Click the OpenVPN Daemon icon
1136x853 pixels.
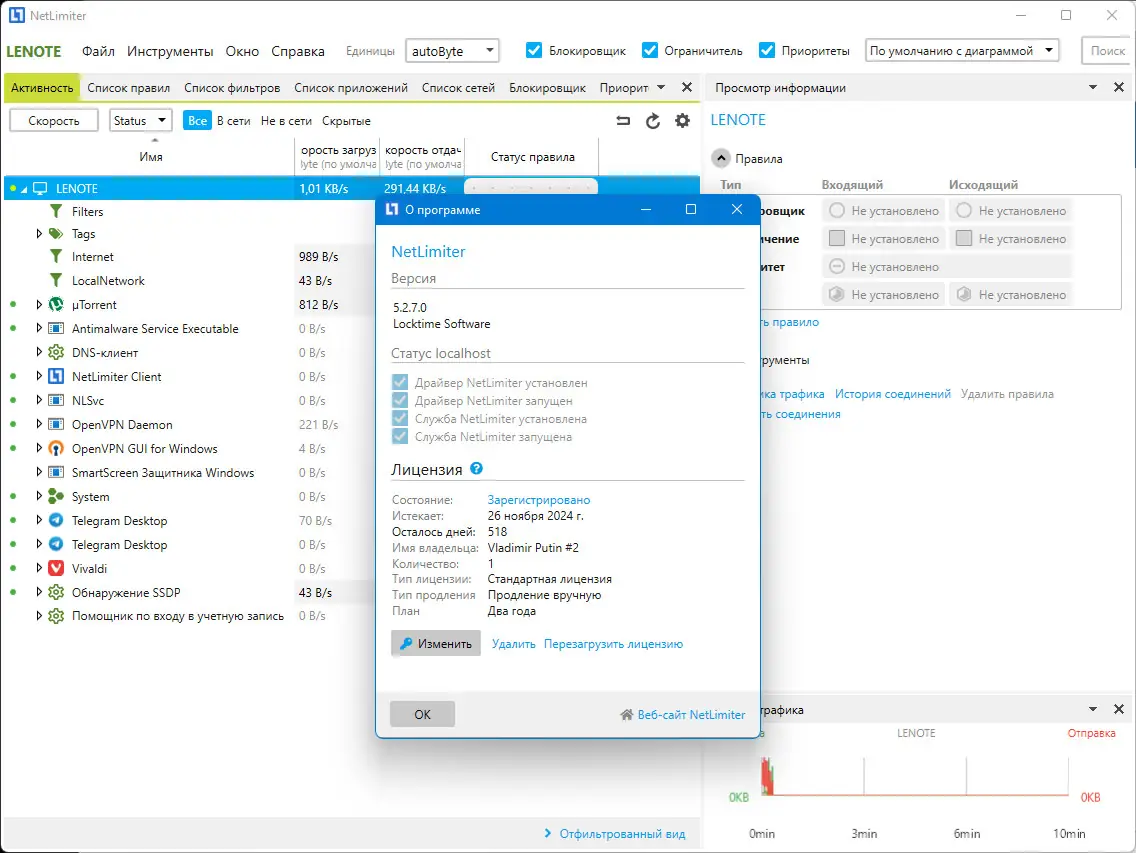56,424
